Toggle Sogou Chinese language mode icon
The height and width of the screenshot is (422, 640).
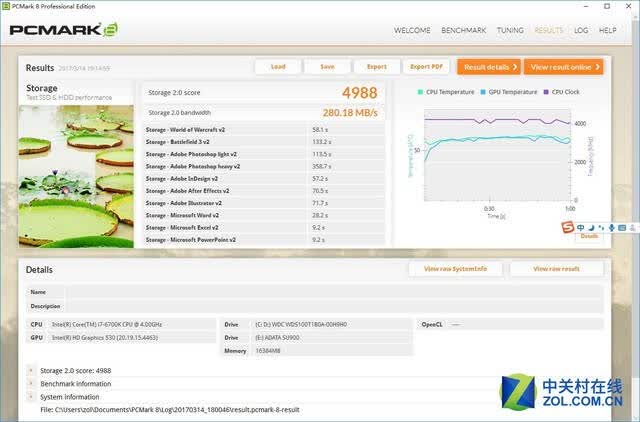[580, 228]
